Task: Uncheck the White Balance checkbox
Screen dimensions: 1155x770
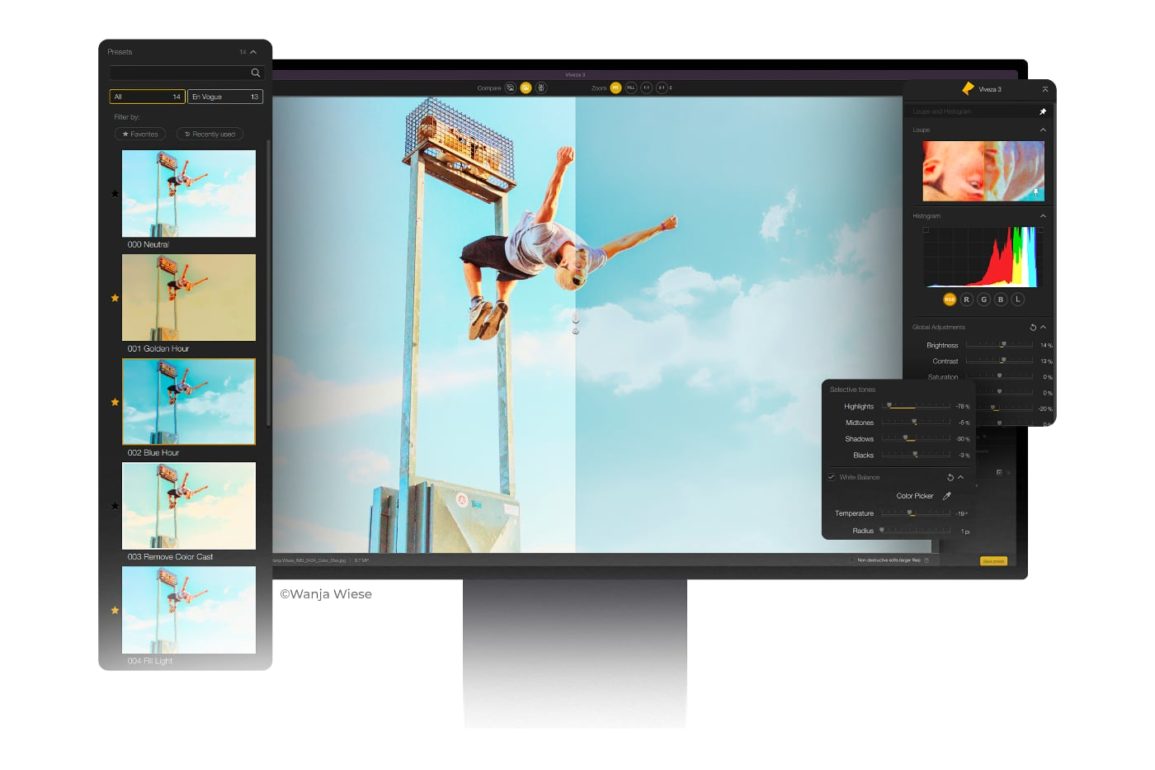Action: coord(831,477)
